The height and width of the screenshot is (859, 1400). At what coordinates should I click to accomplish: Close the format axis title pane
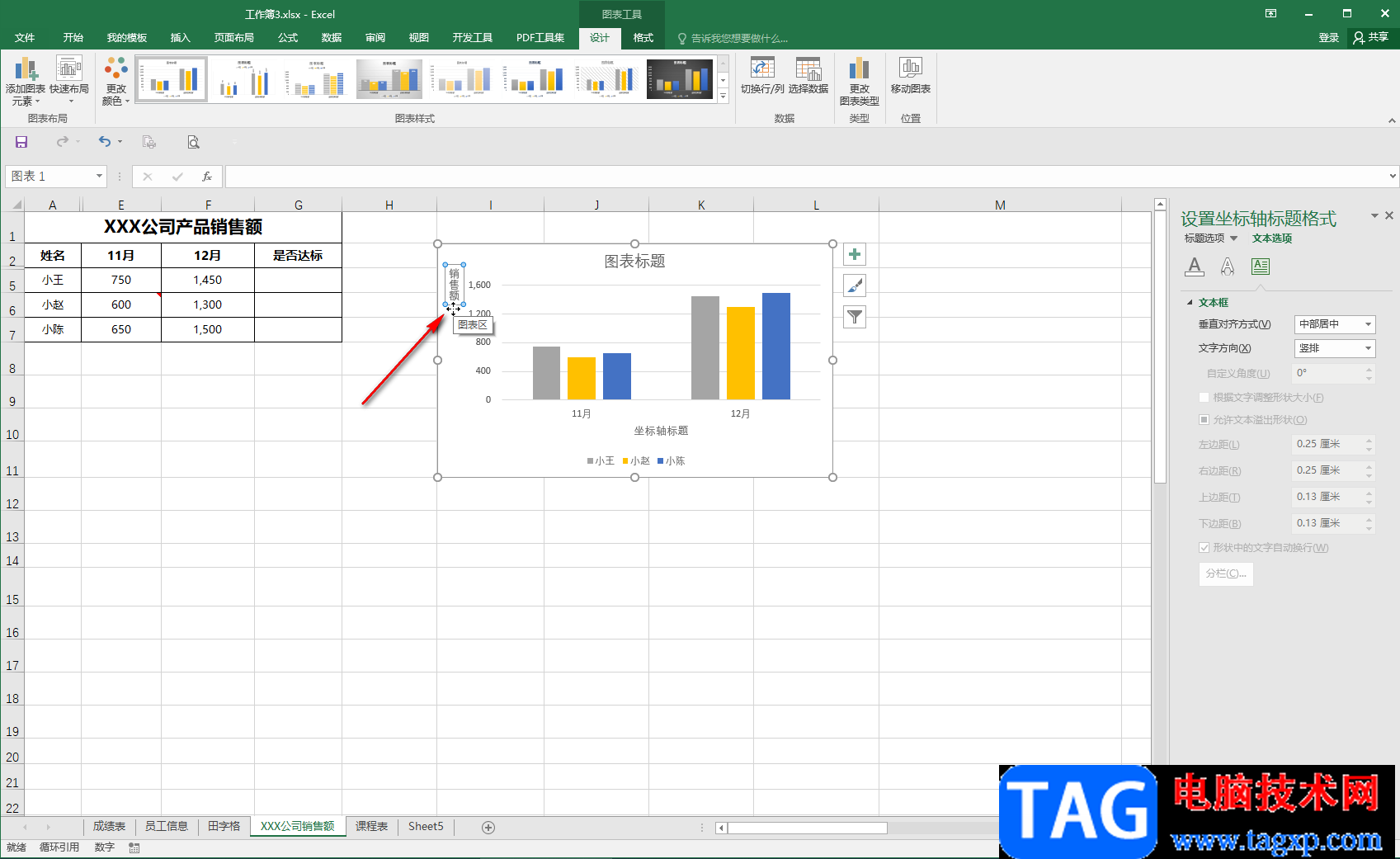[1389, 215]
